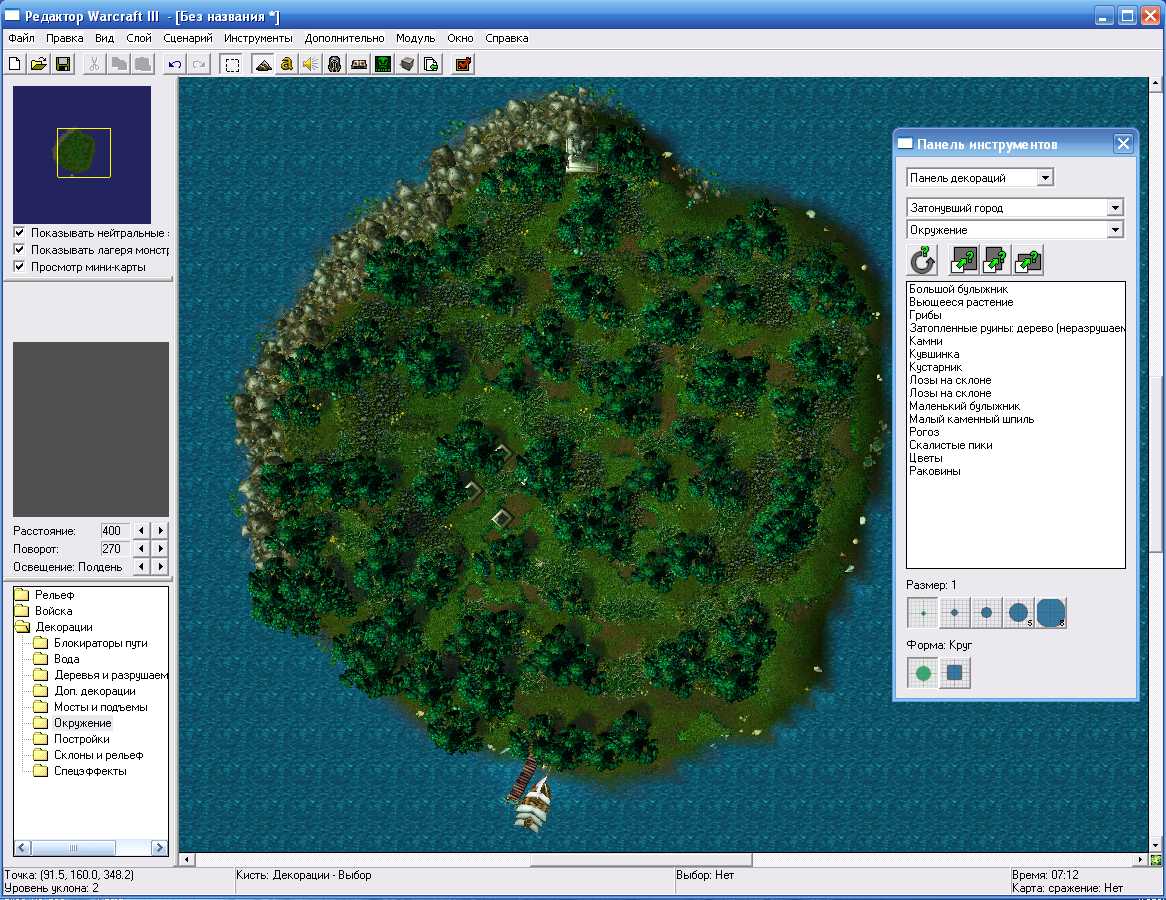This screenshot has width=1166, height=900.
Task: Open the Затонувший город tileset dropdown
Action: click(1115, 208)
